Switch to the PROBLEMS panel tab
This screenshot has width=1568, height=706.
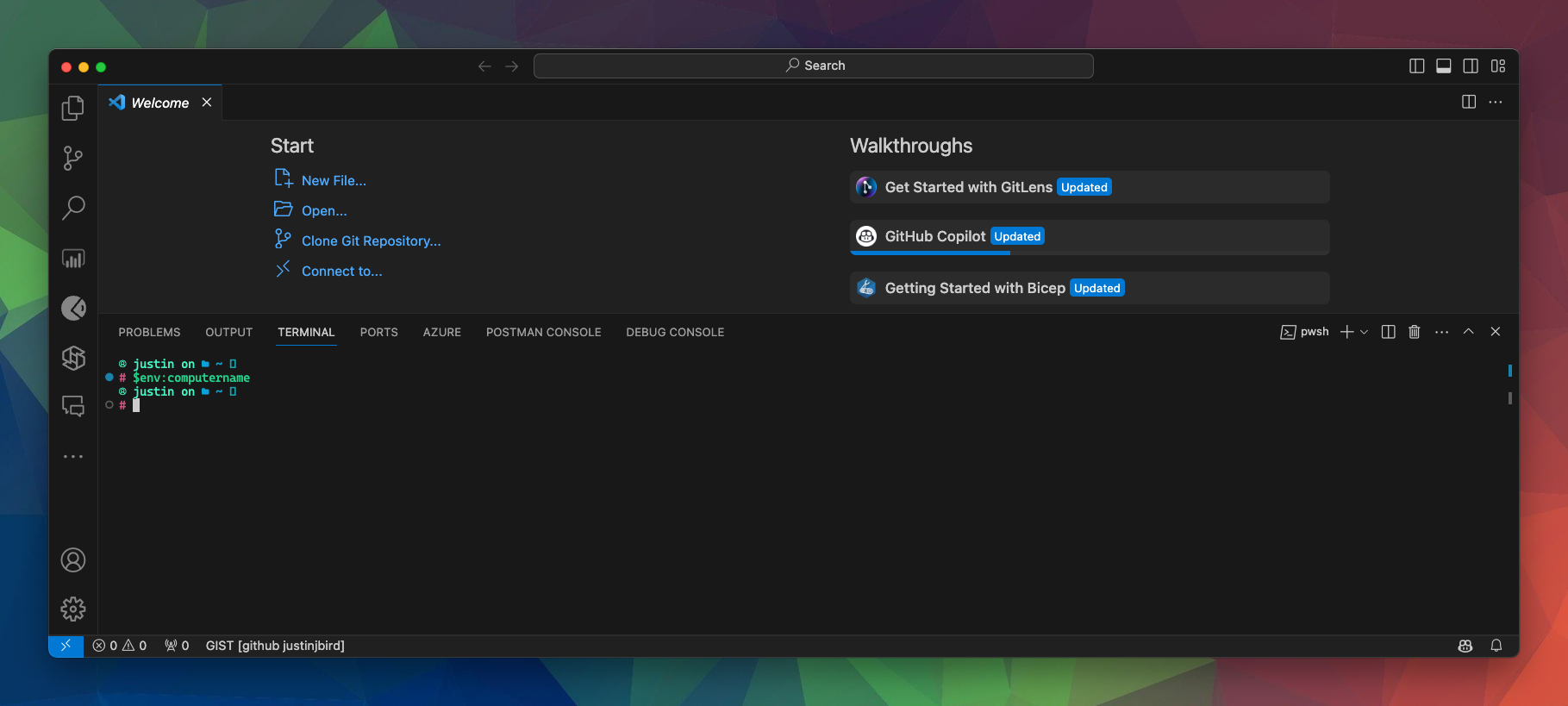click(149, 332)
